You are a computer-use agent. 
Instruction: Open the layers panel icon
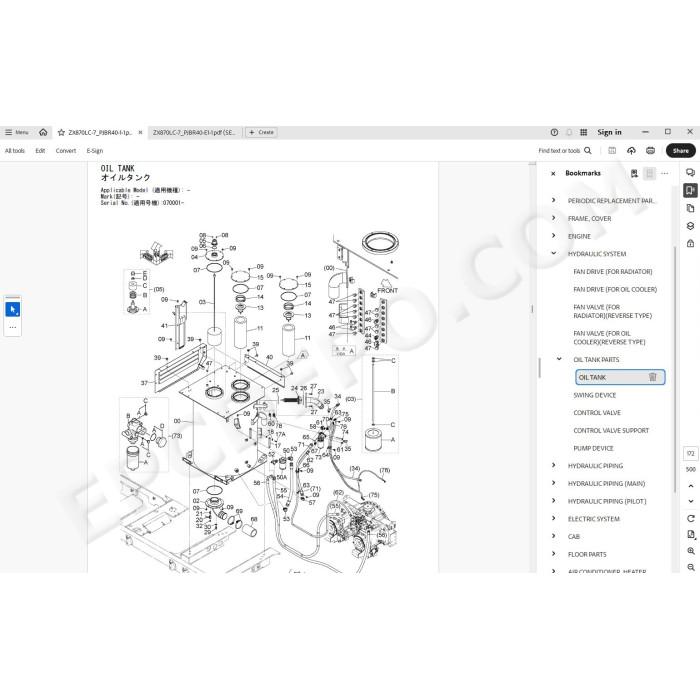690,226
